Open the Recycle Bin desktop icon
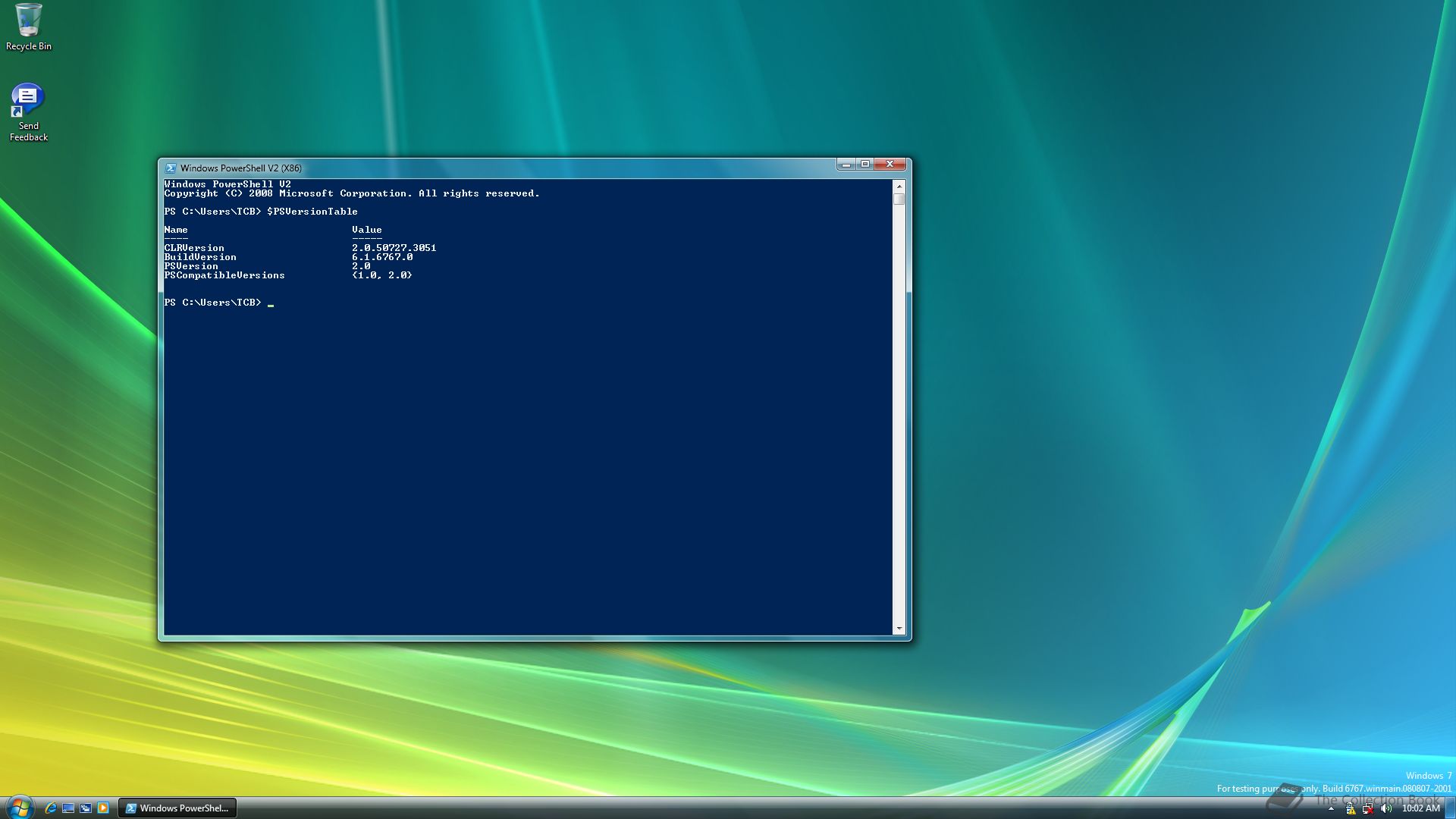The height and width of the screenshot is (819, 1456). coord(29,27)
